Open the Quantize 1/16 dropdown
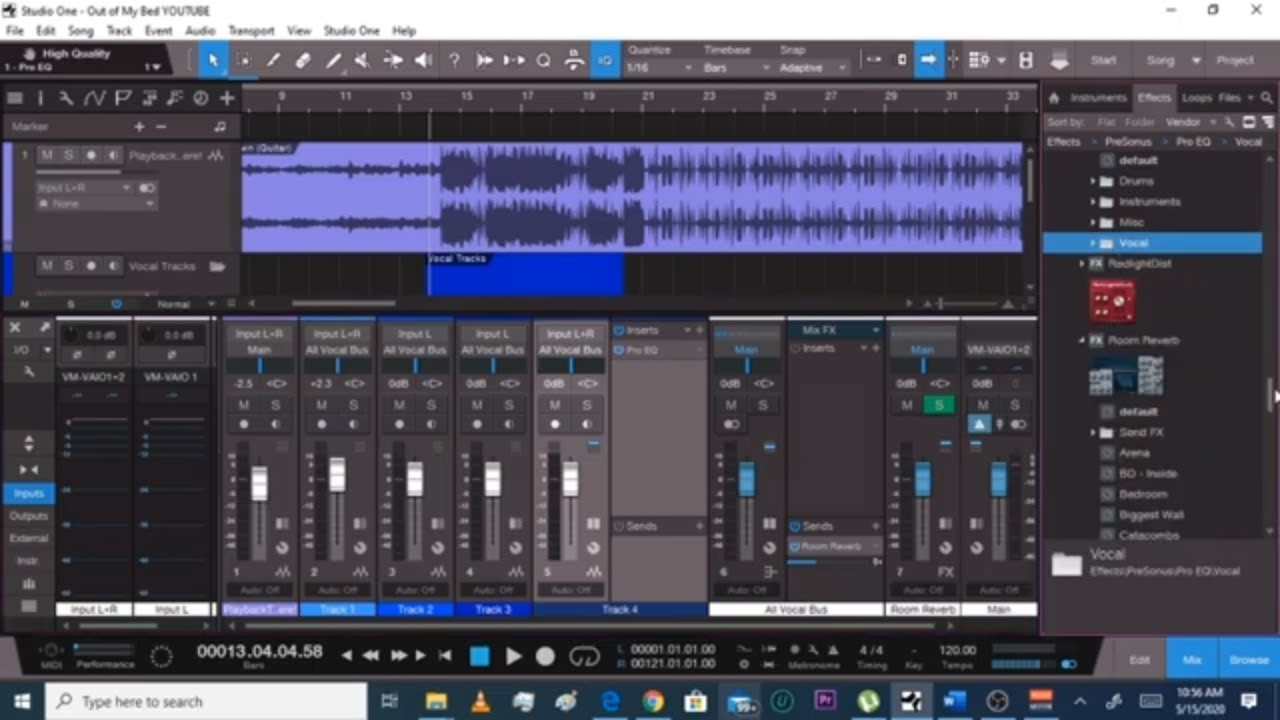 click(x=659, y=68)
